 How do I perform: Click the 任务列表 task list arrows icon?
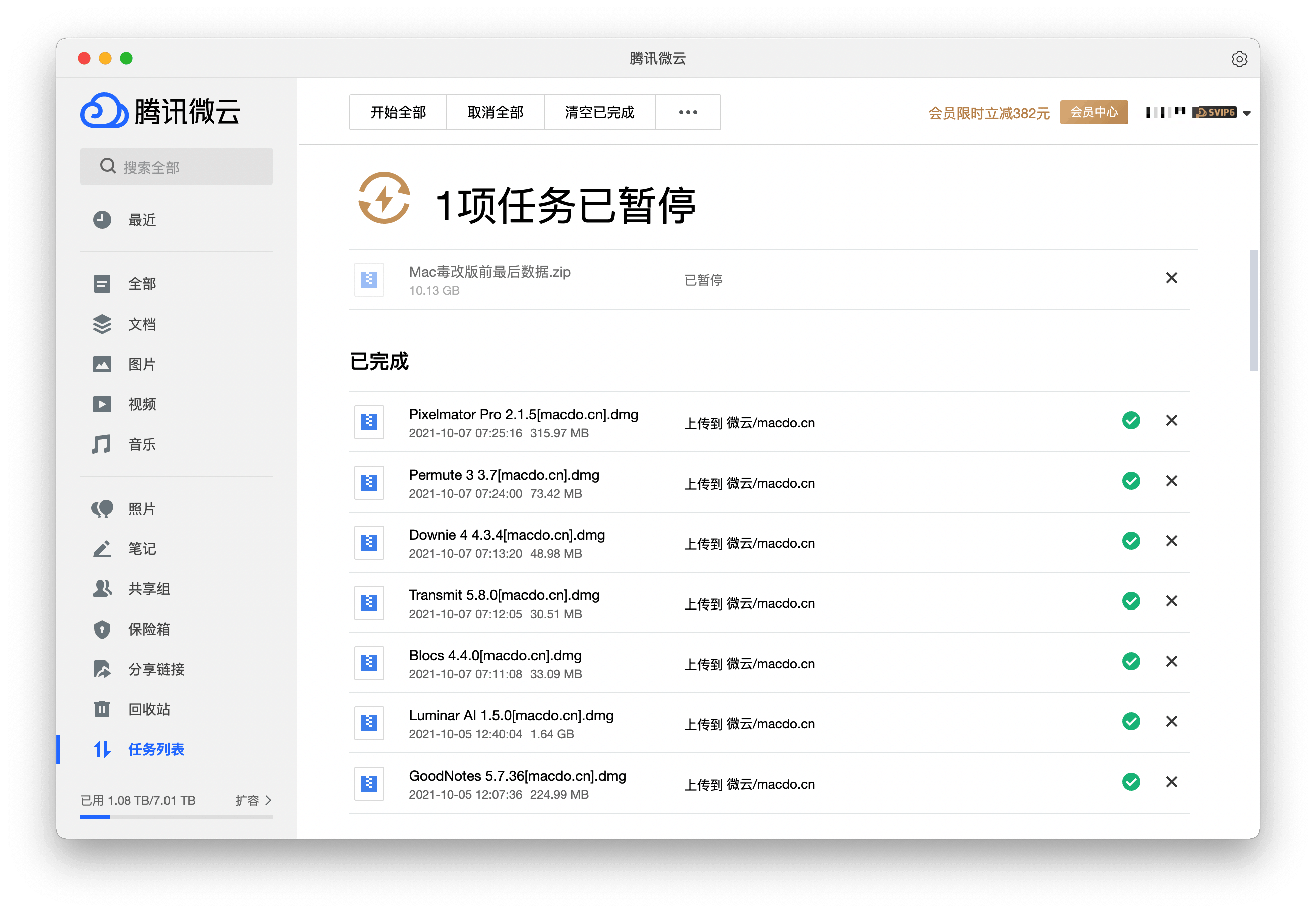pyautogui.click(x=102, y=749)
